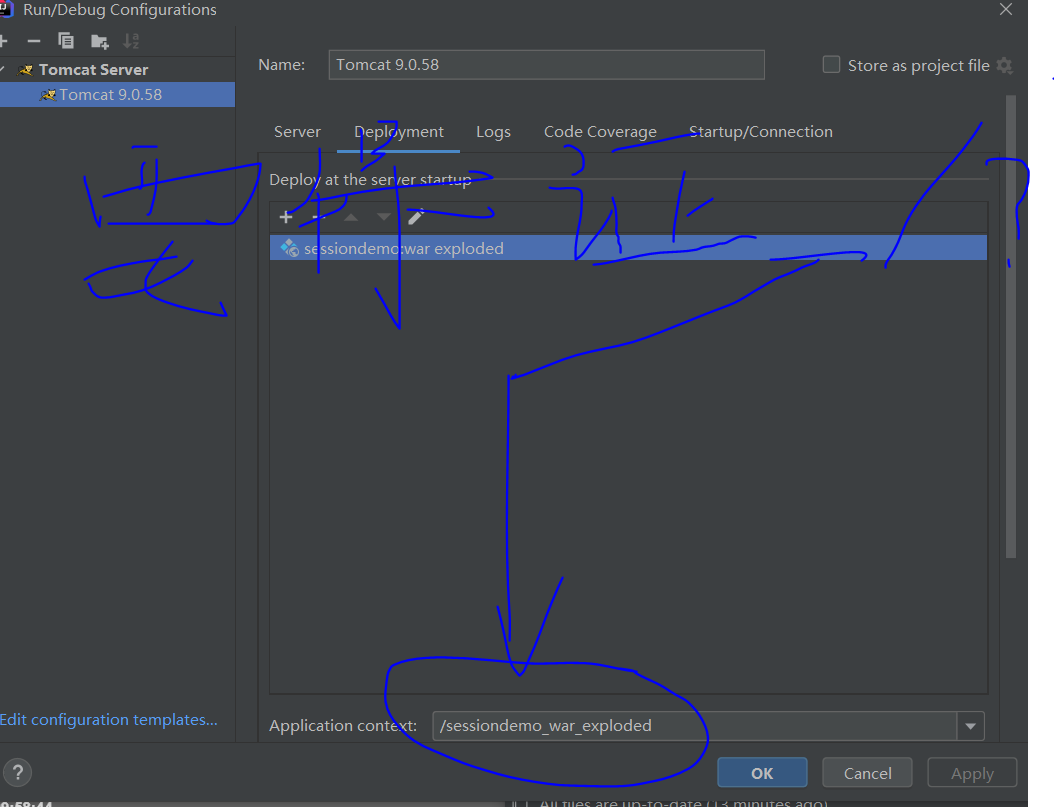Screen dimensions: 1054x807
Task: Select the Tomcat Server group
Action: (93, 69)
